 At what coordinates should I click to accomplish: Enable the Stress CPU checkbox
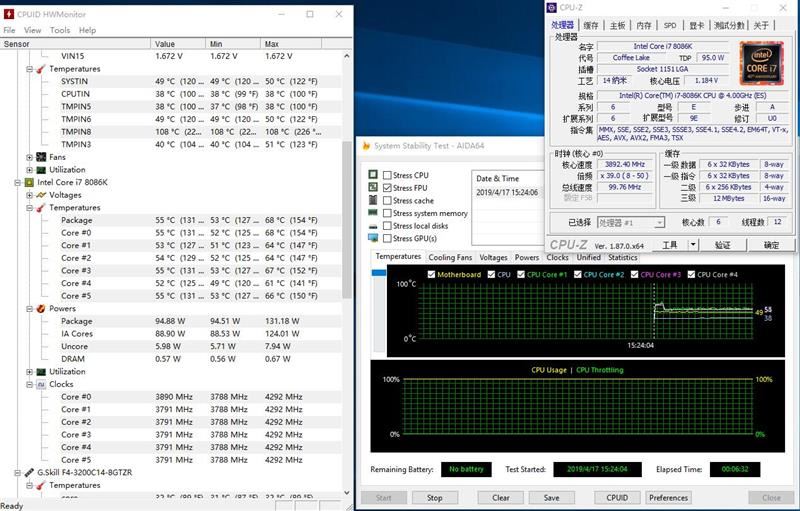tap(387, 175)
